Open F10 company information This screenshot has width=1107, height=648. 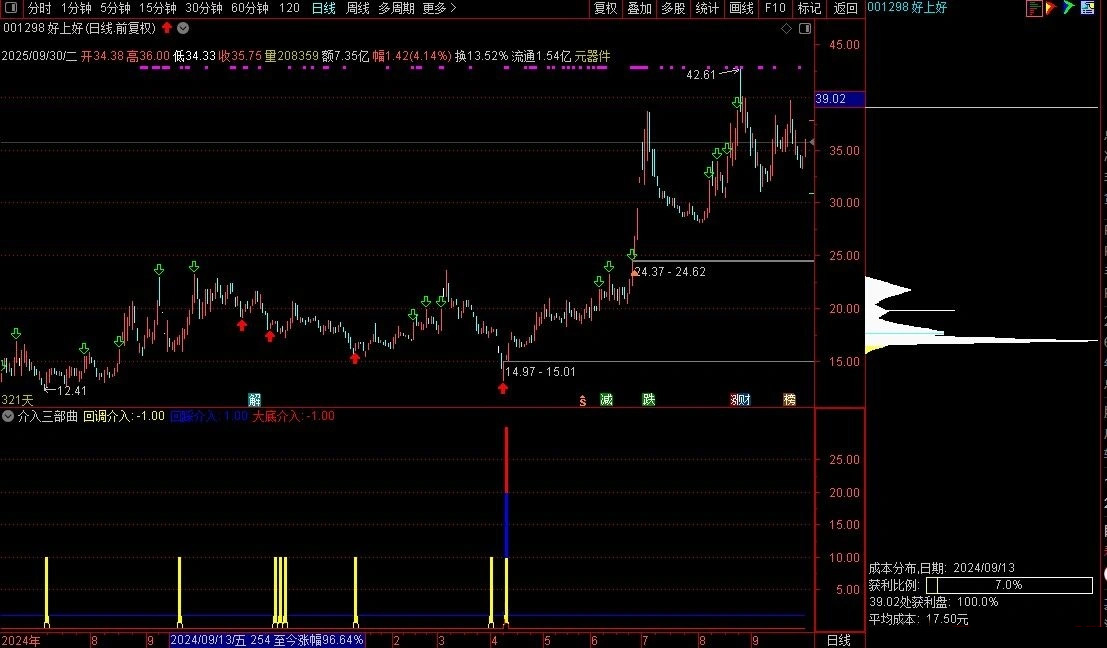tap(775, 8)
